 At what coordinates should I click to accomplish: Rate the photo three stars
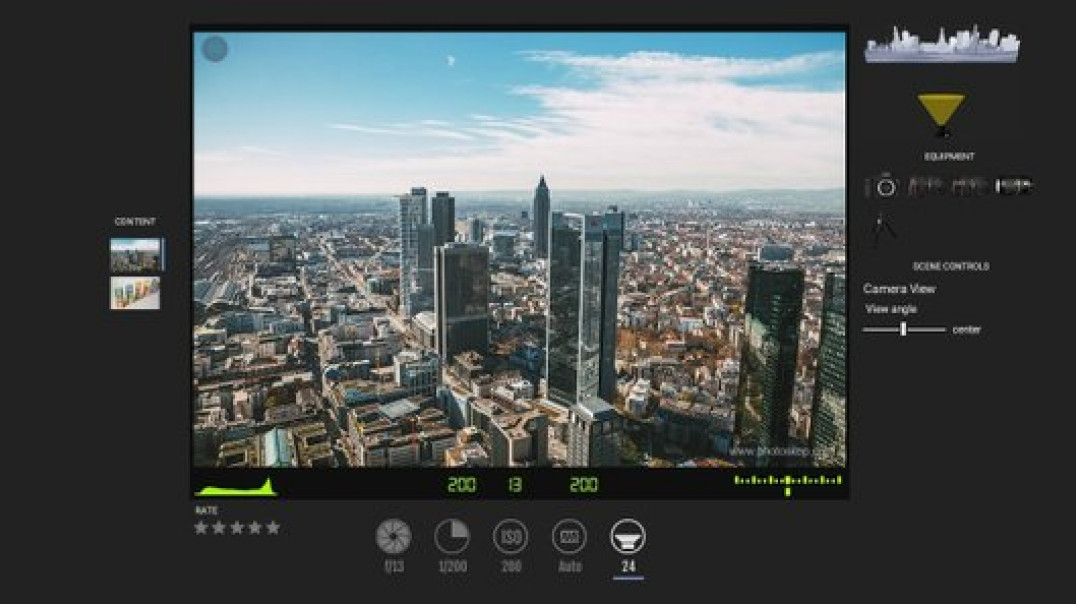point(237,528)
